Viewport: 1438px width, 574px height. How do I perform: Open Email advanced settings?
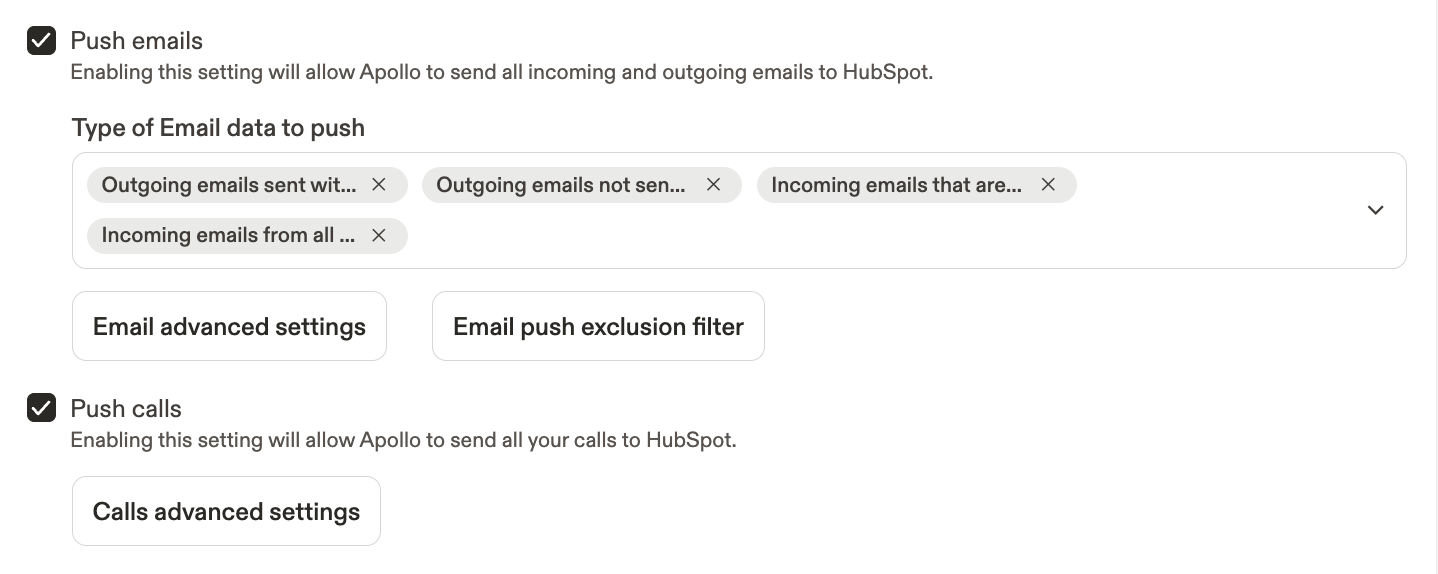pyautogui.click(x=229, y=326)
